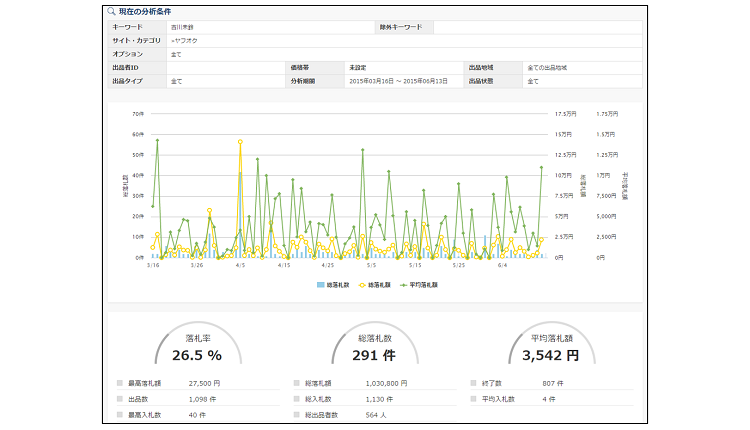Click the square bullet beside 出品数
Image resolution: width=750 pixels, height=430 pixels.
tap(120, 397)
